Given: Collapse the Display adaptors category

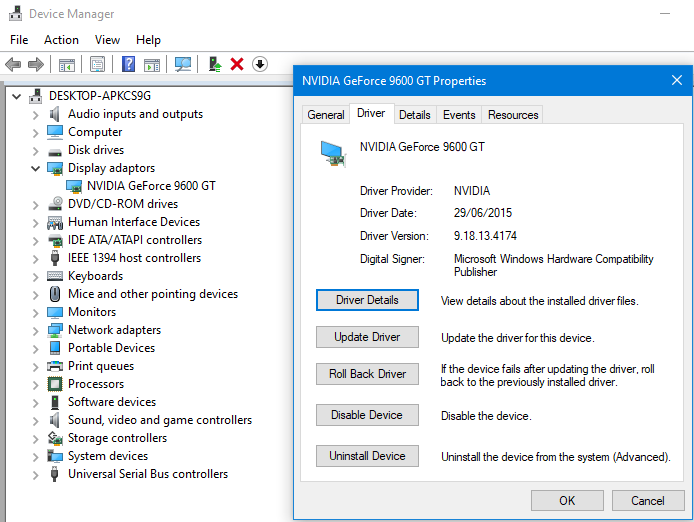Looking at the screenshot, I should tap(35, 168).
